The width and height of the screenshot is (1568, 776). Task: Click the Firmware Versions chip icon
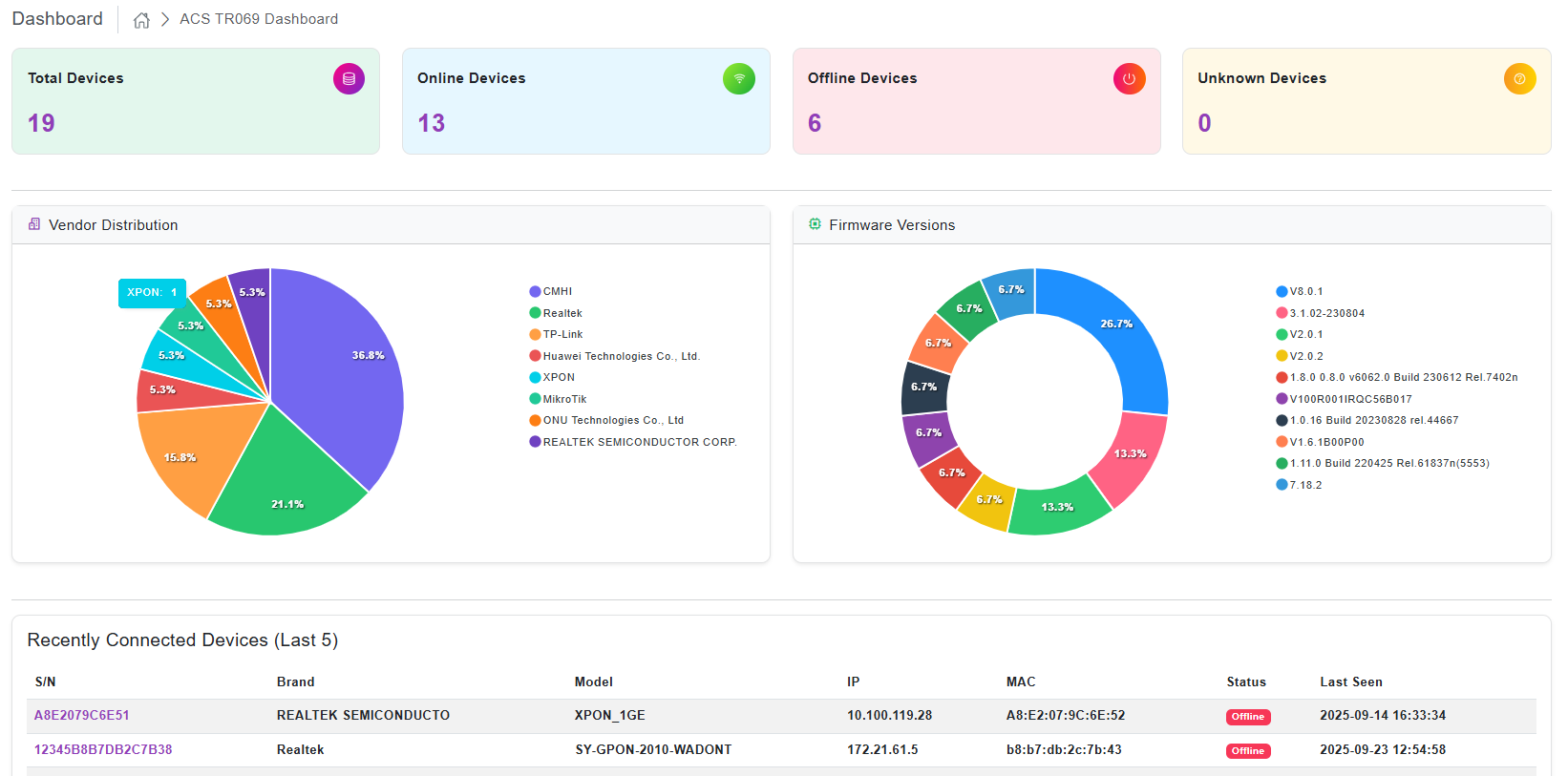click(815, 224)
